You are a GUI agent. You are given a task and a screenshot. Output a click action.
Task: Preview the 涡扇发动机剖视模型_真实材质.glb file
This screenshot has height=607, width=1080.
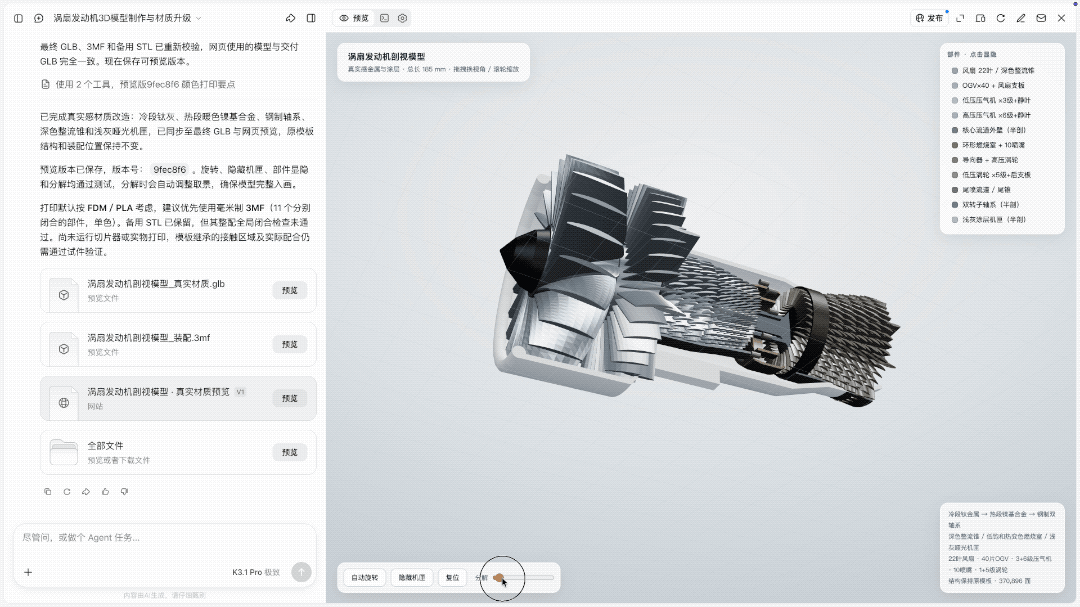click(289, 290)
